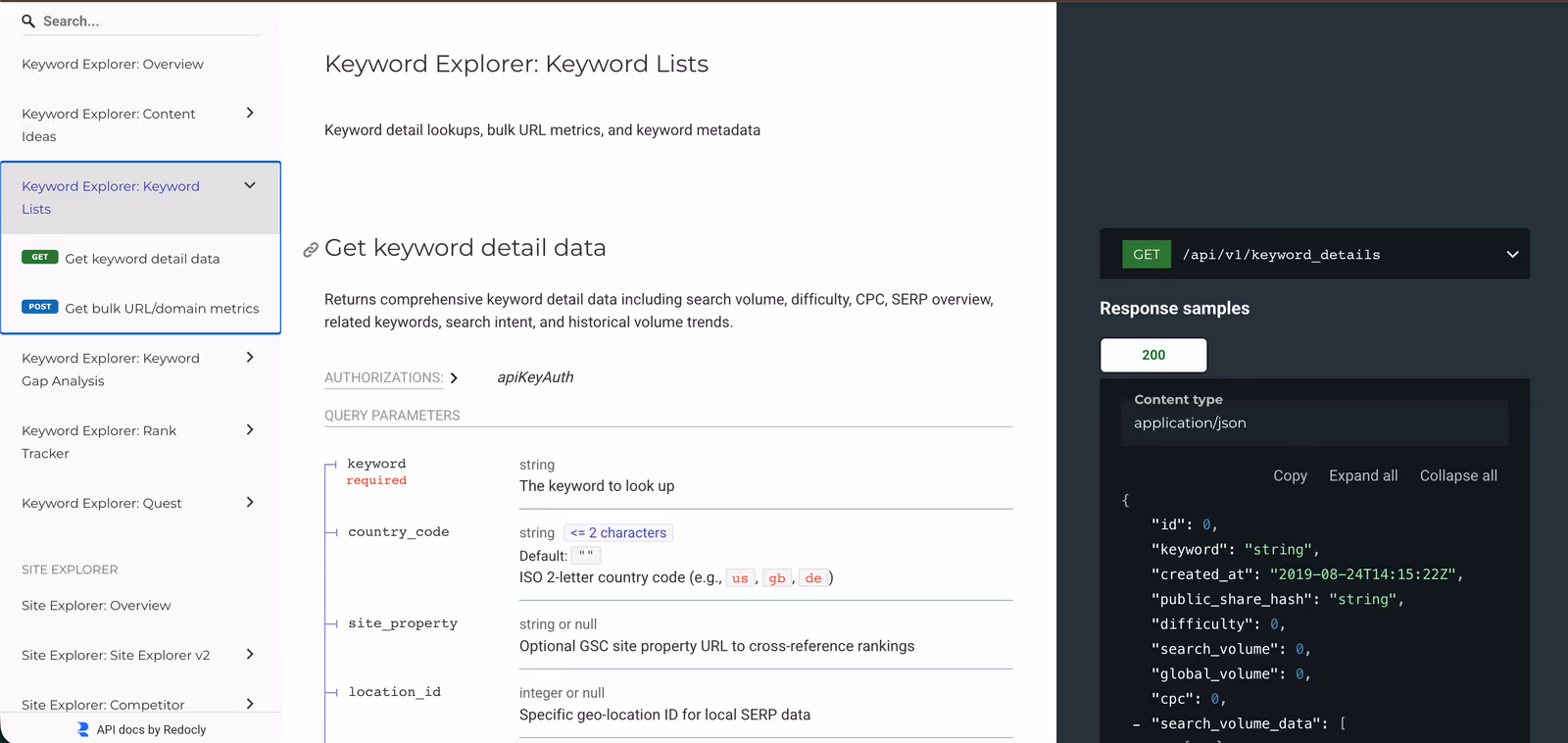Click the 'de' example code

813,578
